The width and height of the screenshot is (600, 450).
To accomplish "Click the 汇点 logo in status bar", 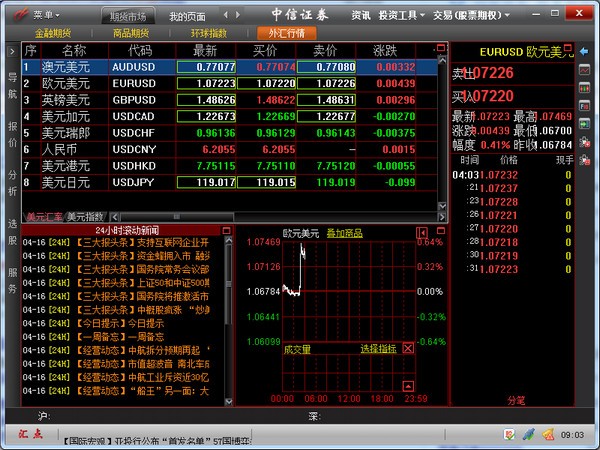I will 30,434.
